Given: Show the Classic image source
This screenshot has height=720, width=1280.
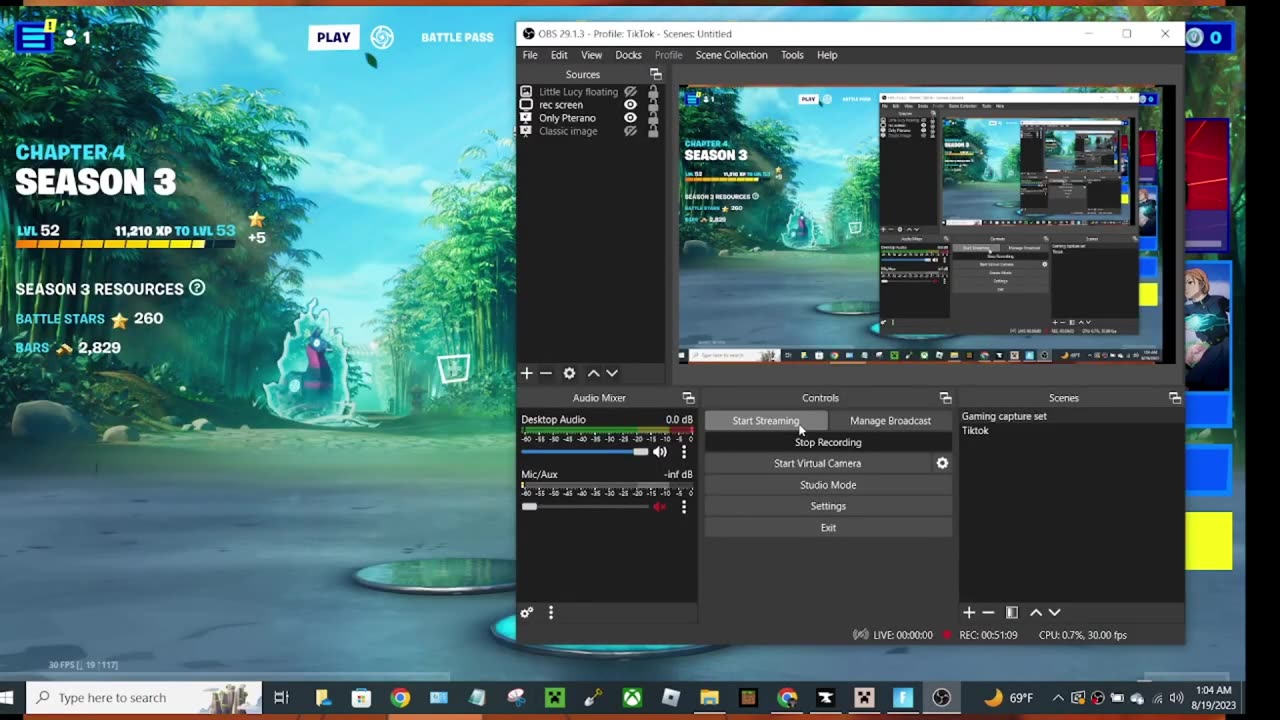Looking at the screenshot, I should [630, 131].
